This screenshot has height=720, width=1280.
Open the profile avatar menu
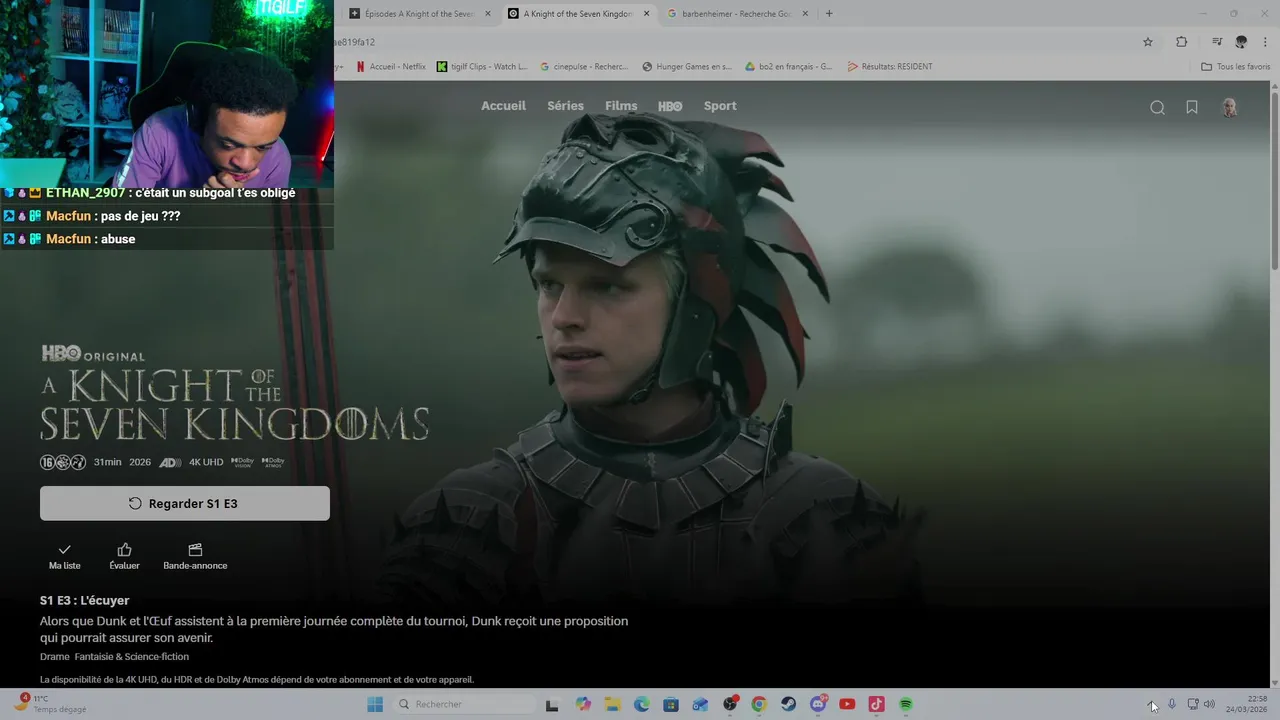pos(1230,107)
